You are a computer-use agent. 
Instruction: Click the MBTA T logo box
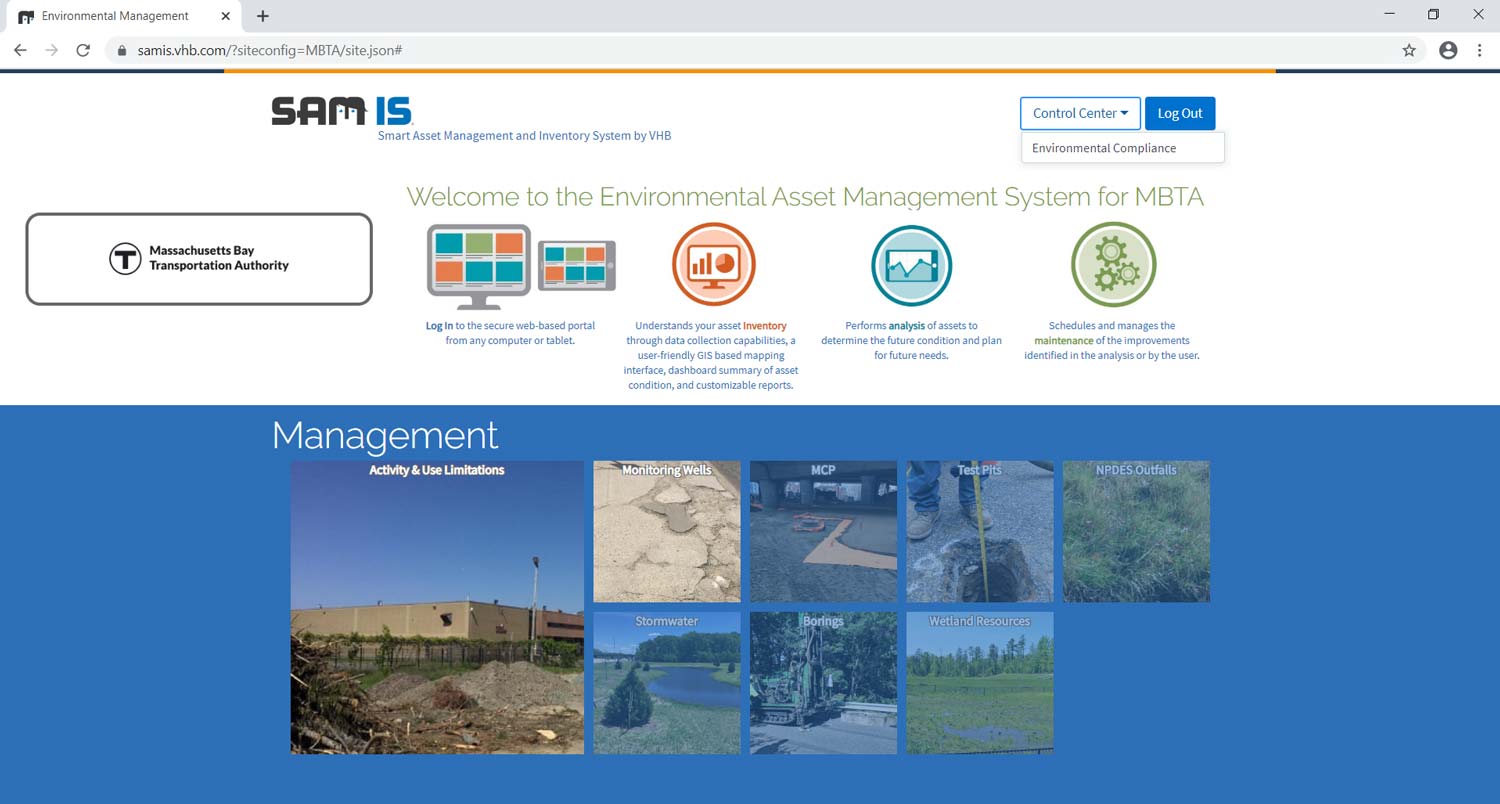pyautogui.click(x=199, y=259)
